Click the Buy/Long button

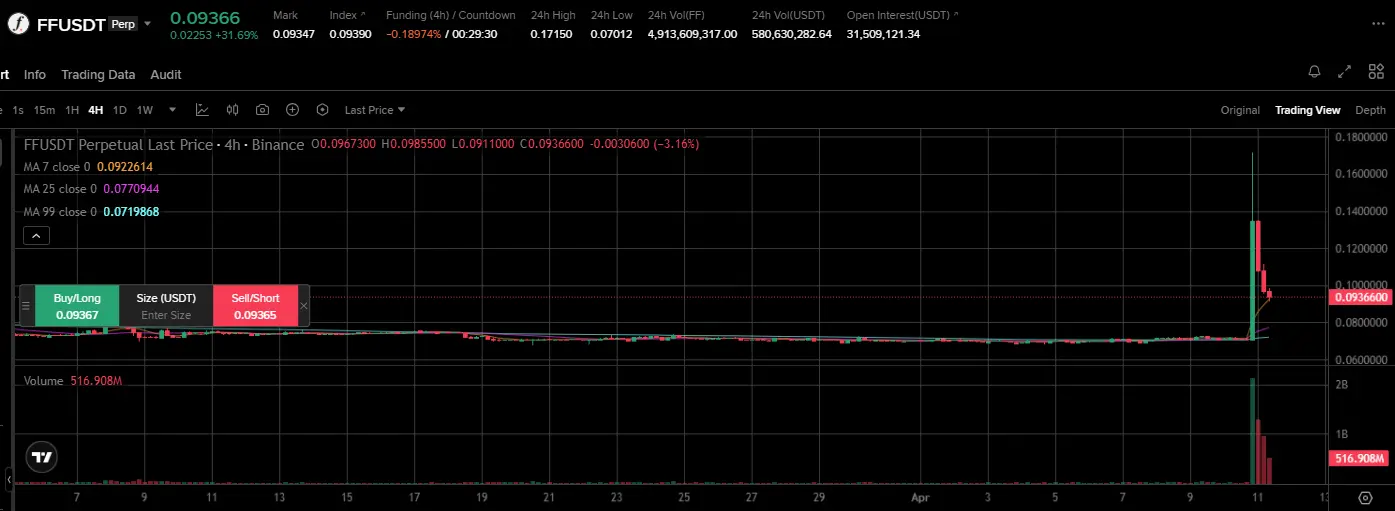[77, 306]
